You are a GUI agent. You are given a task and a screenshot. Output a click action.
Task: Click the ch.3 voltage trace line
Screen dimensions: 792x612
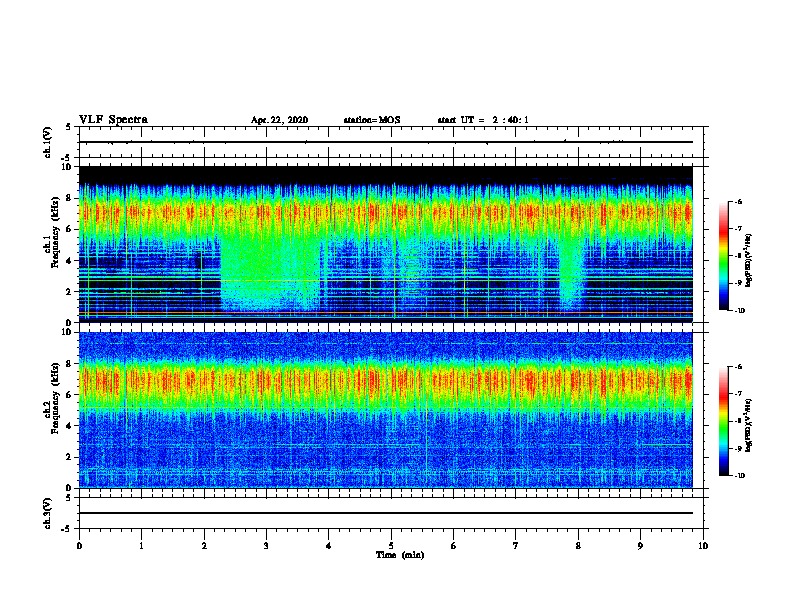click(386, 513)
